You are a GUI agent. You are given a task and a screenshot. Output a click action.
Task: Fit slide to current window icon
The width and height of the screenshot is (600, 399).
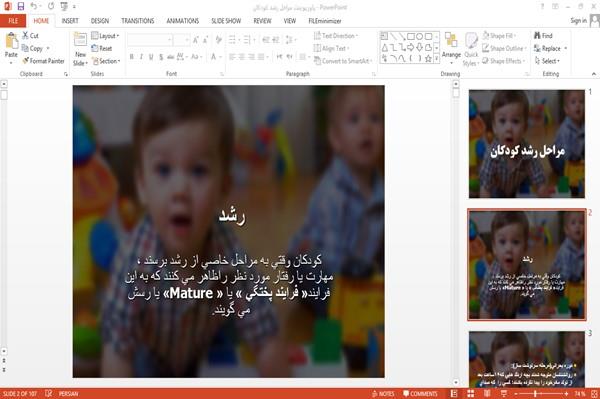point(594,394)
